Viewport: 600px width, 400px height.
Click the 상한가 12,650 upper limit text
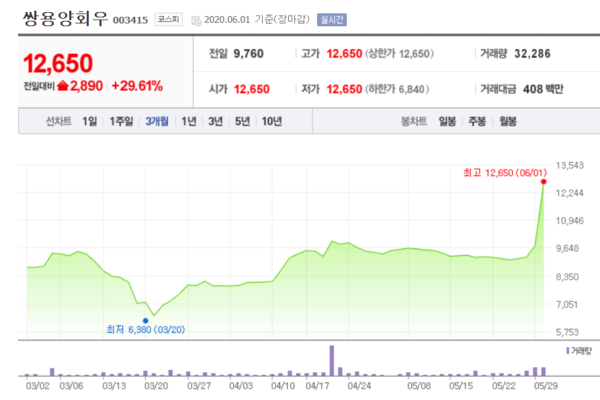pos(399,54)
